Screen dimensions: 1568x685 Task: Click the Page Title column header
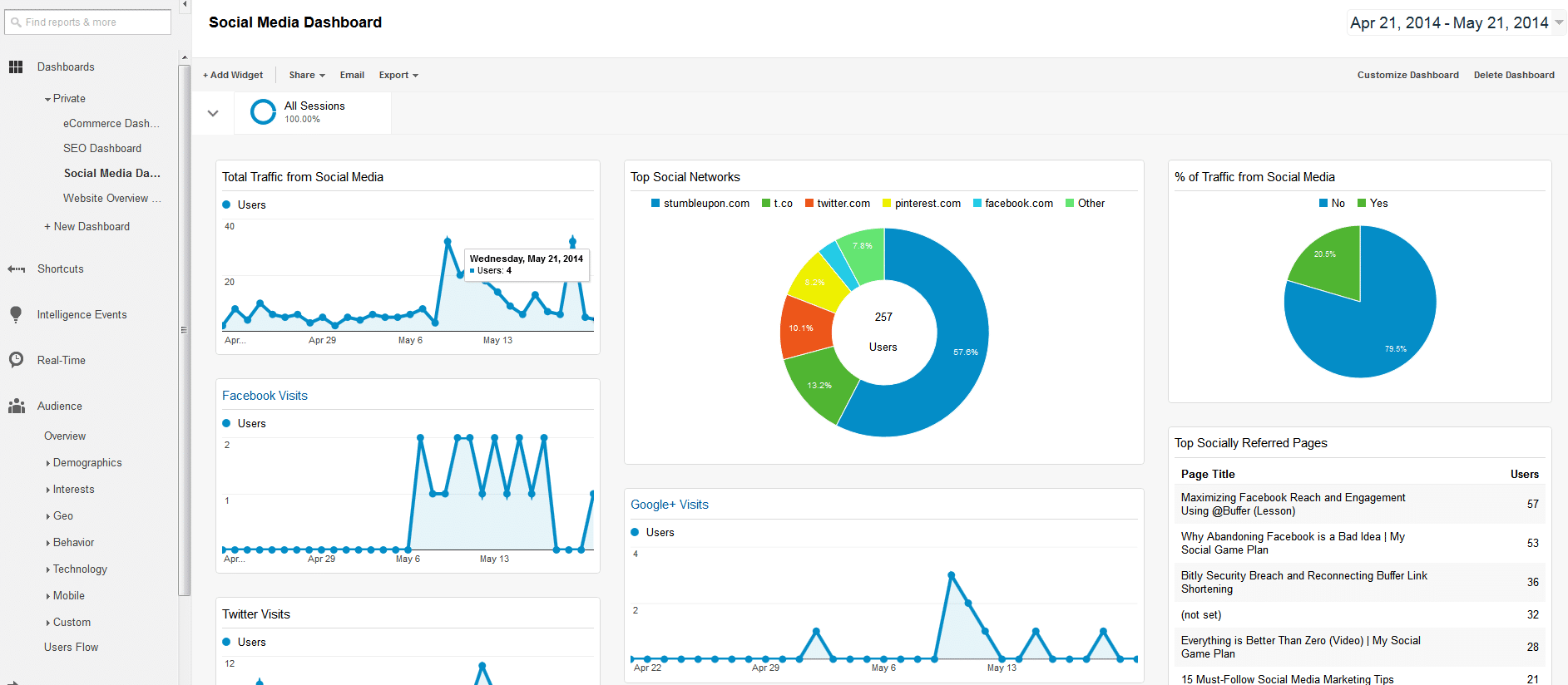click(x=1208, y=474)
